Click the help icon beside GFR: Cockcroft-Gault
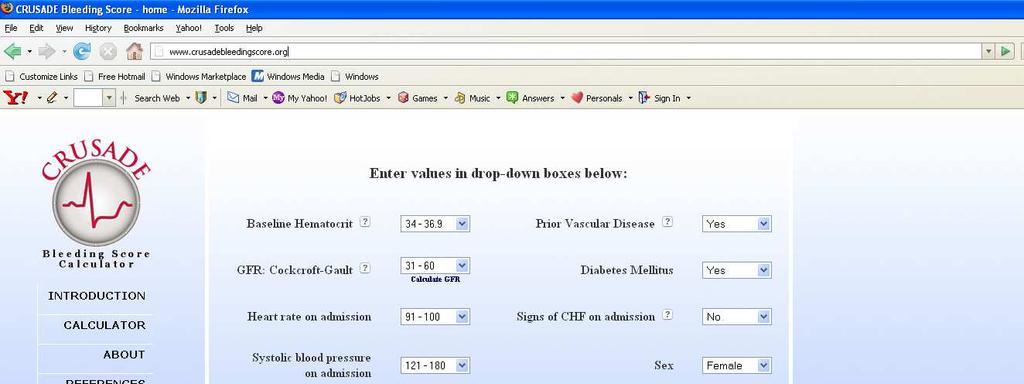The image size is (1024, 384). [365, 268]
